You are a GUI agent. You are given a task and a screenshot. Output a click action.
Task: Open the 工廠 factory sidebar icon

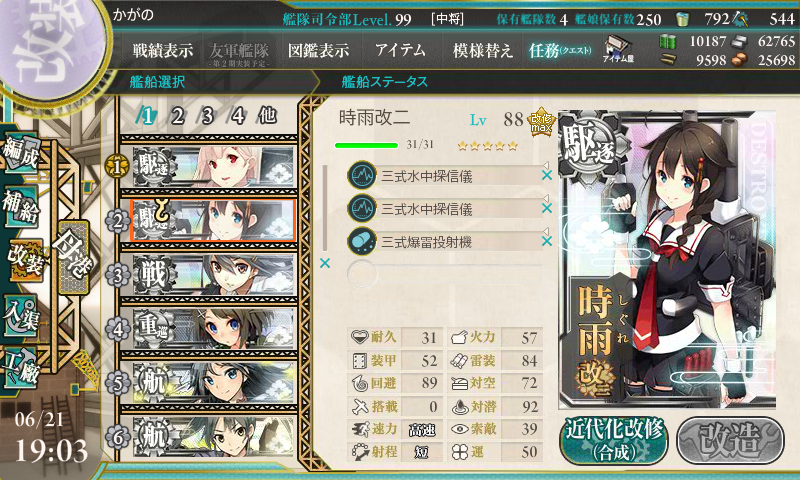point(21,368)
